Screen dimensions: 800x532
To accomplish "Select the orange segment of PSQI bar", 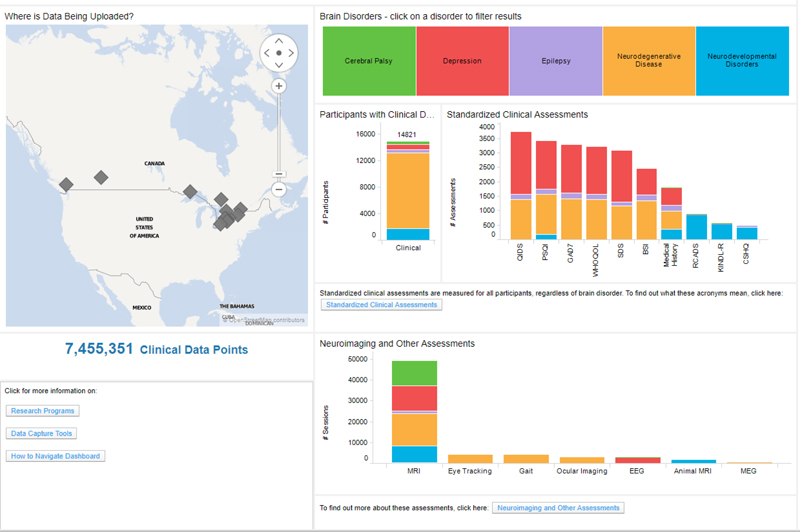I will [546, 214].
